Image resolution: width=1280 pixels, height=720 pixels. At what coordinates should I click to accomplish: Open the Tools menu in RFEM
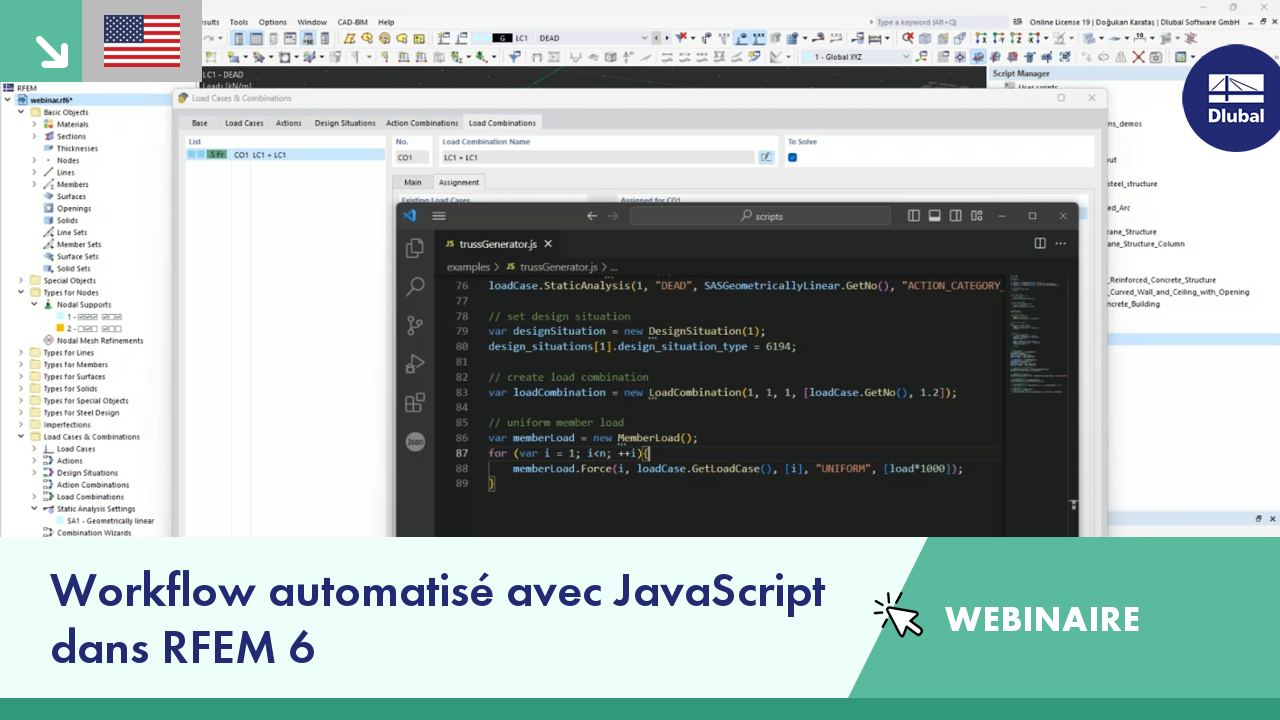click(238, 21)
